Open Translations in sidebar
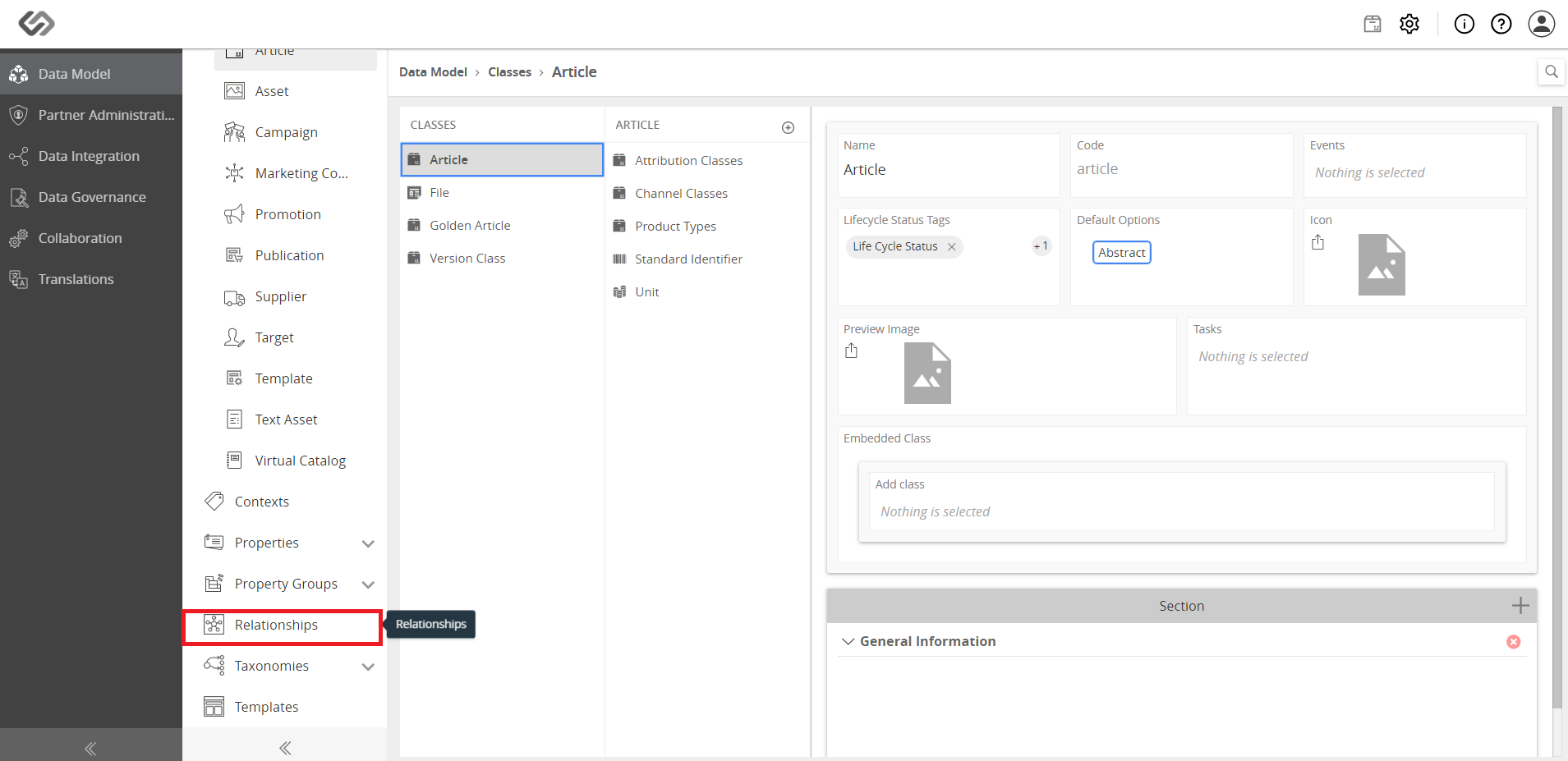The height and width of the screenshot is (761, 1568). coord(91,279)
